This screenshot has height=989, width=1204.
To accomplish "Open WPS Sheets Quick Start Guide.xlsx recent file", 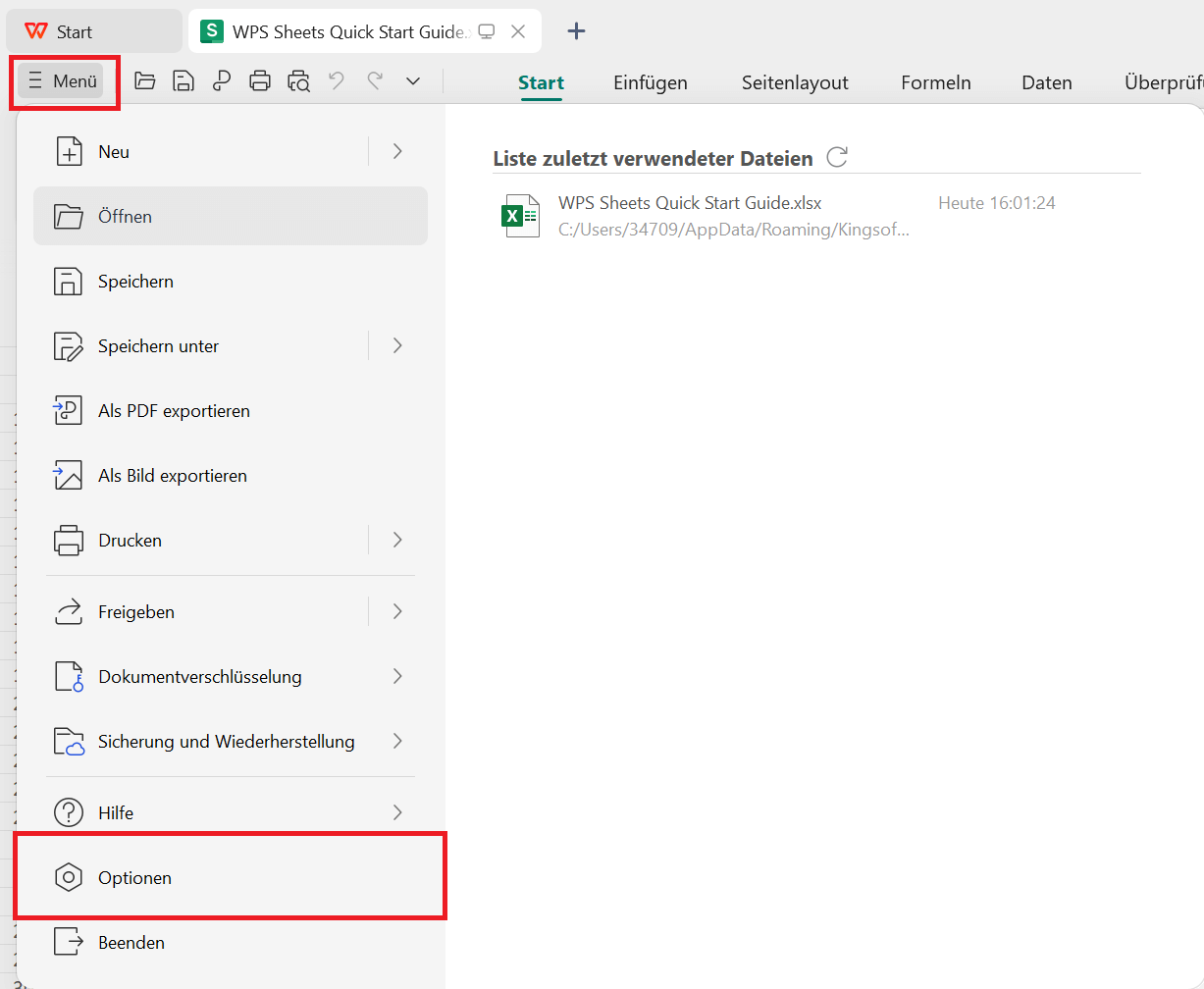I will [x=690, y=204].
